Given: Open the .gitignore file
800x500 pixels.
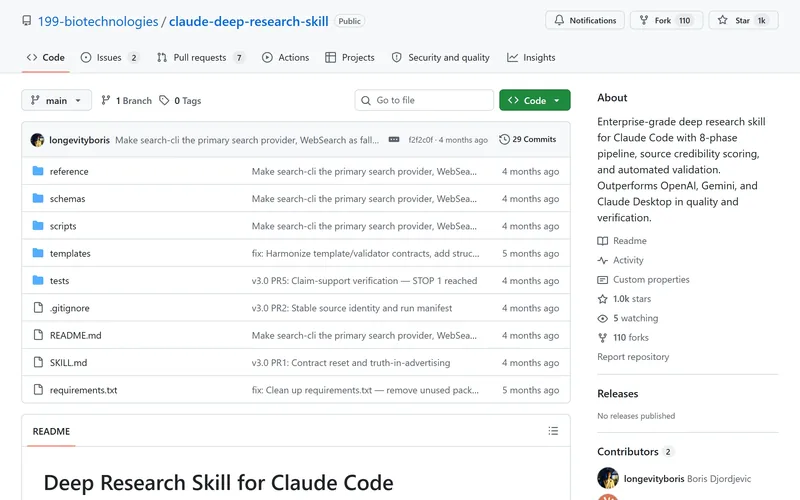Looking at the screenshot, I should pos(69,308).
